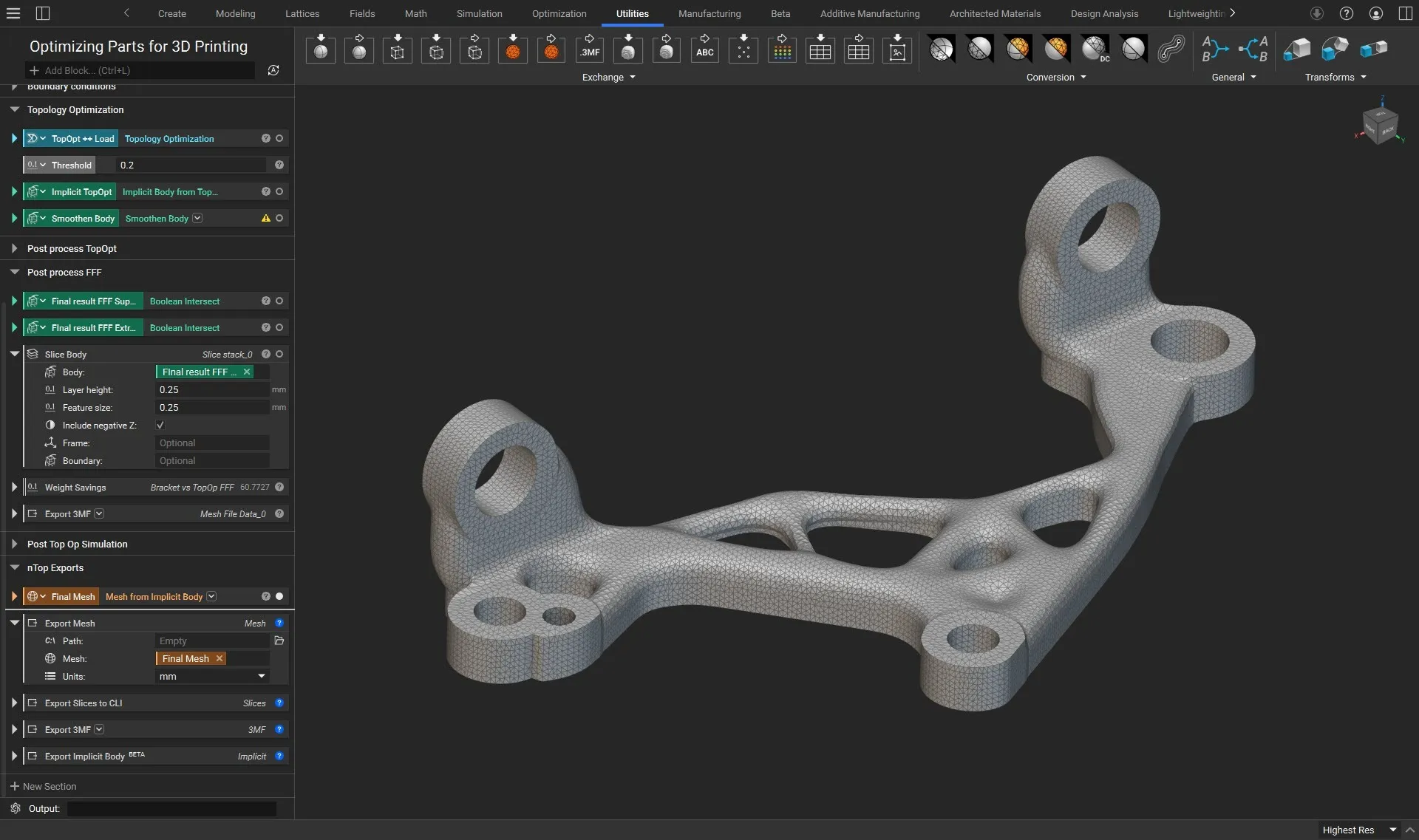The height and width of the screenshot is (840, 1419).
Task: Switch to the Lattices tab
Action: [x=302, y=13]
